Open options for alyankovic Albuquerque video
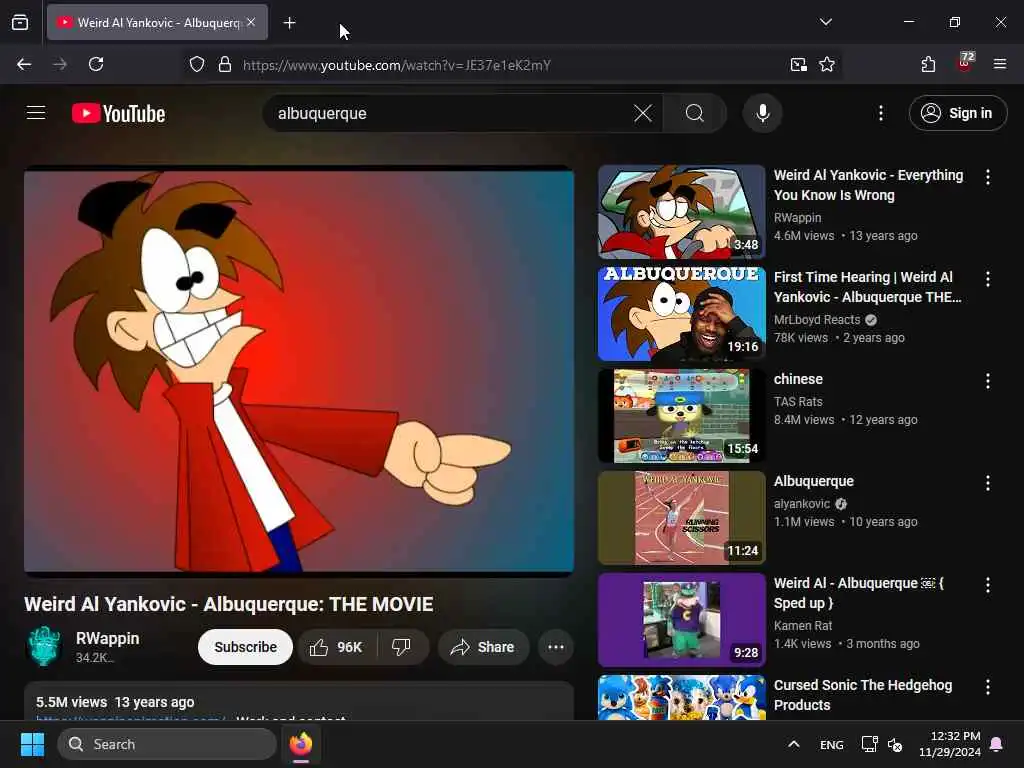1024x768 pixels. coord(987,483)
